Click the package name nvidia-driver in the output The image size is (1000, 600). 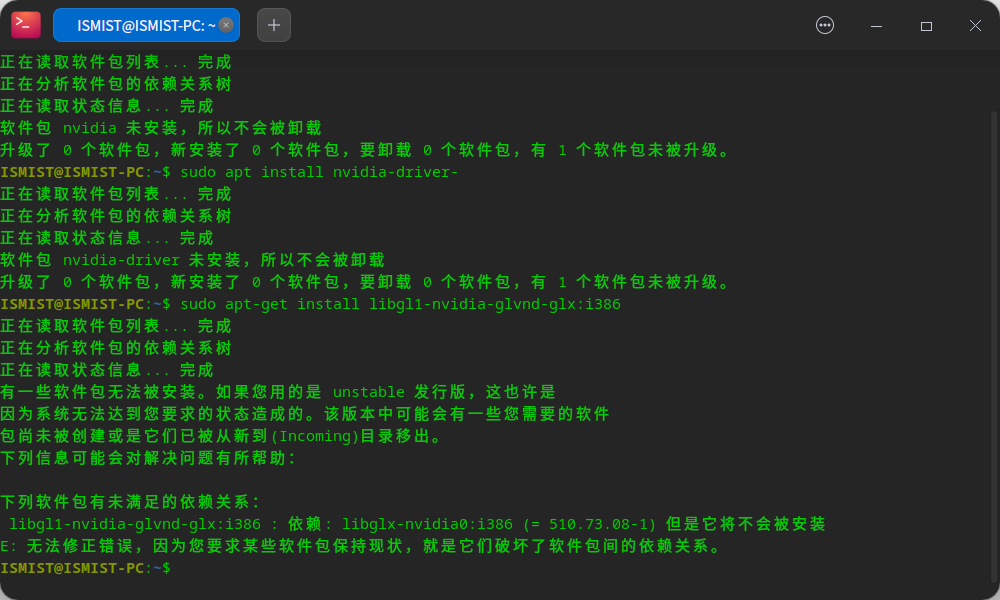click(x=120, y=259)
